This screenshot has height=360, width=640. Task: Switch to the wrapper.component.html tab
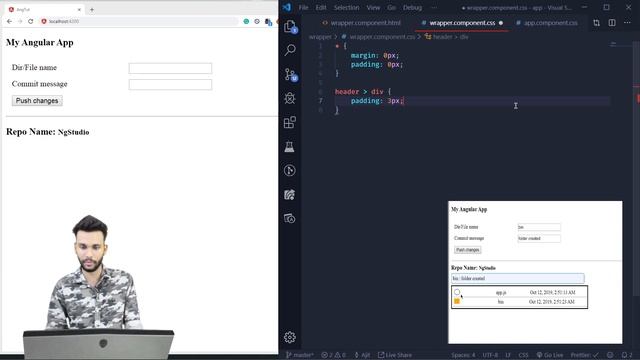point(362,23)
